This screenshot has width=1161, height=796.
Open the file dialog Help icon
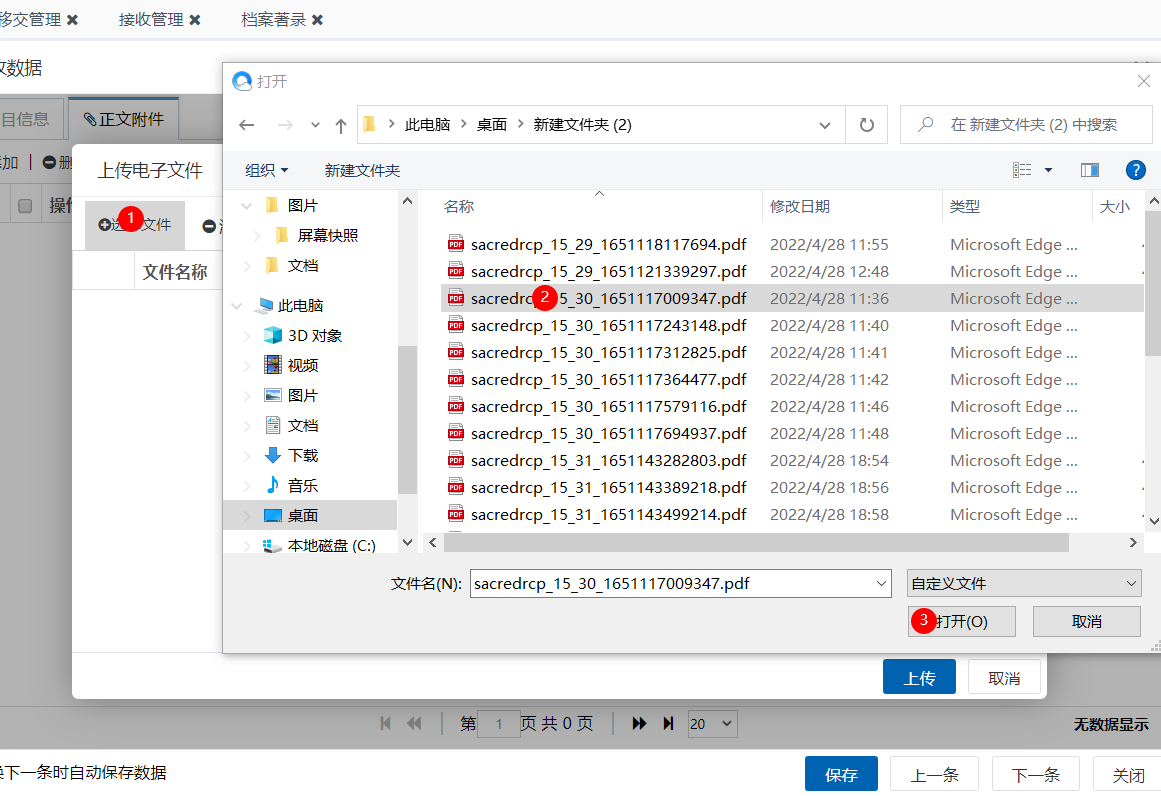[1135, 170]
